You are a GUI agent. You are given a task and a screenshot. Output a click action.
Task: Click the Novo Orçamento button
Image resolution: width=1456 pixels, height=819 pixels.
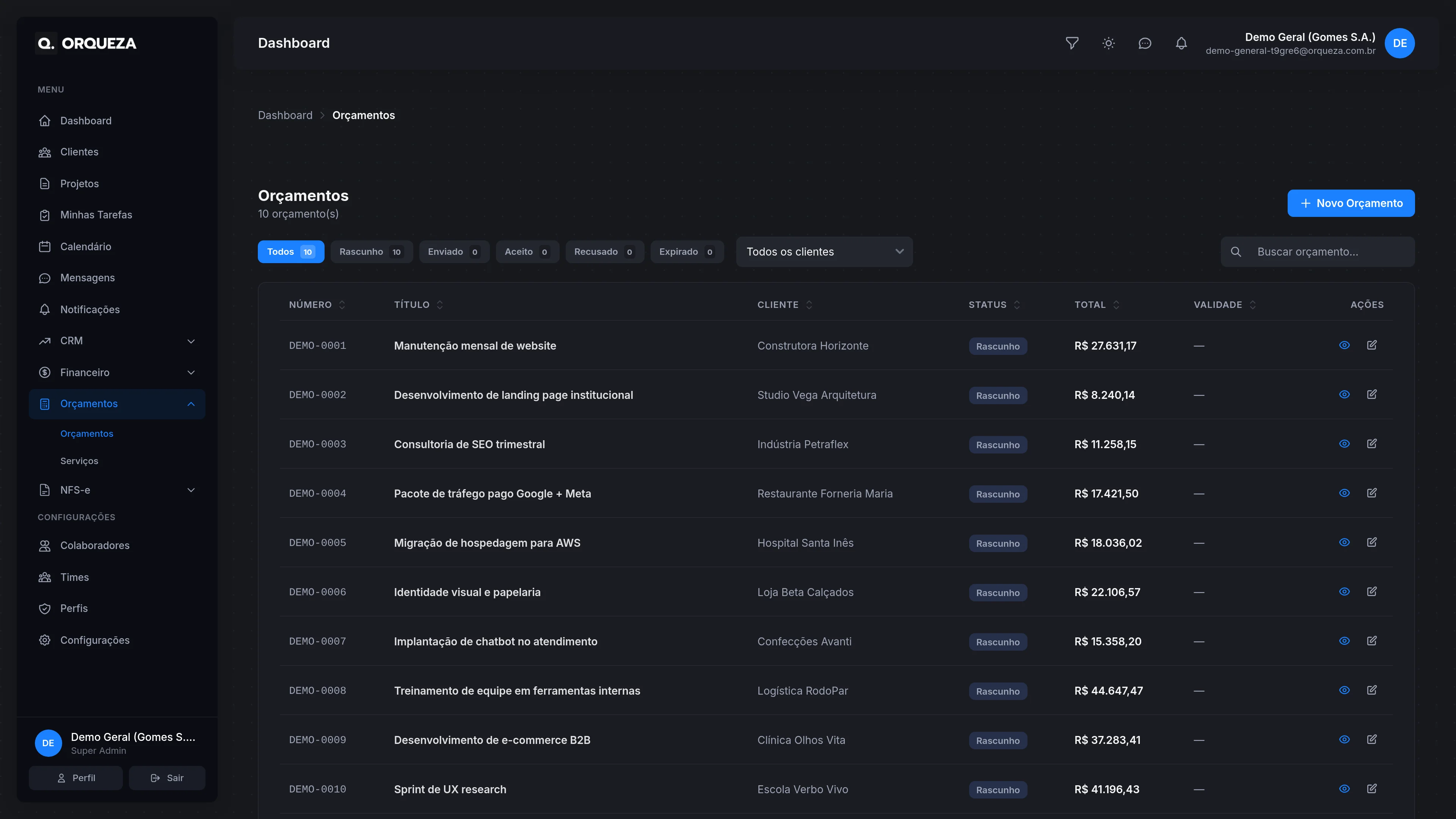tap(1351, 203)
